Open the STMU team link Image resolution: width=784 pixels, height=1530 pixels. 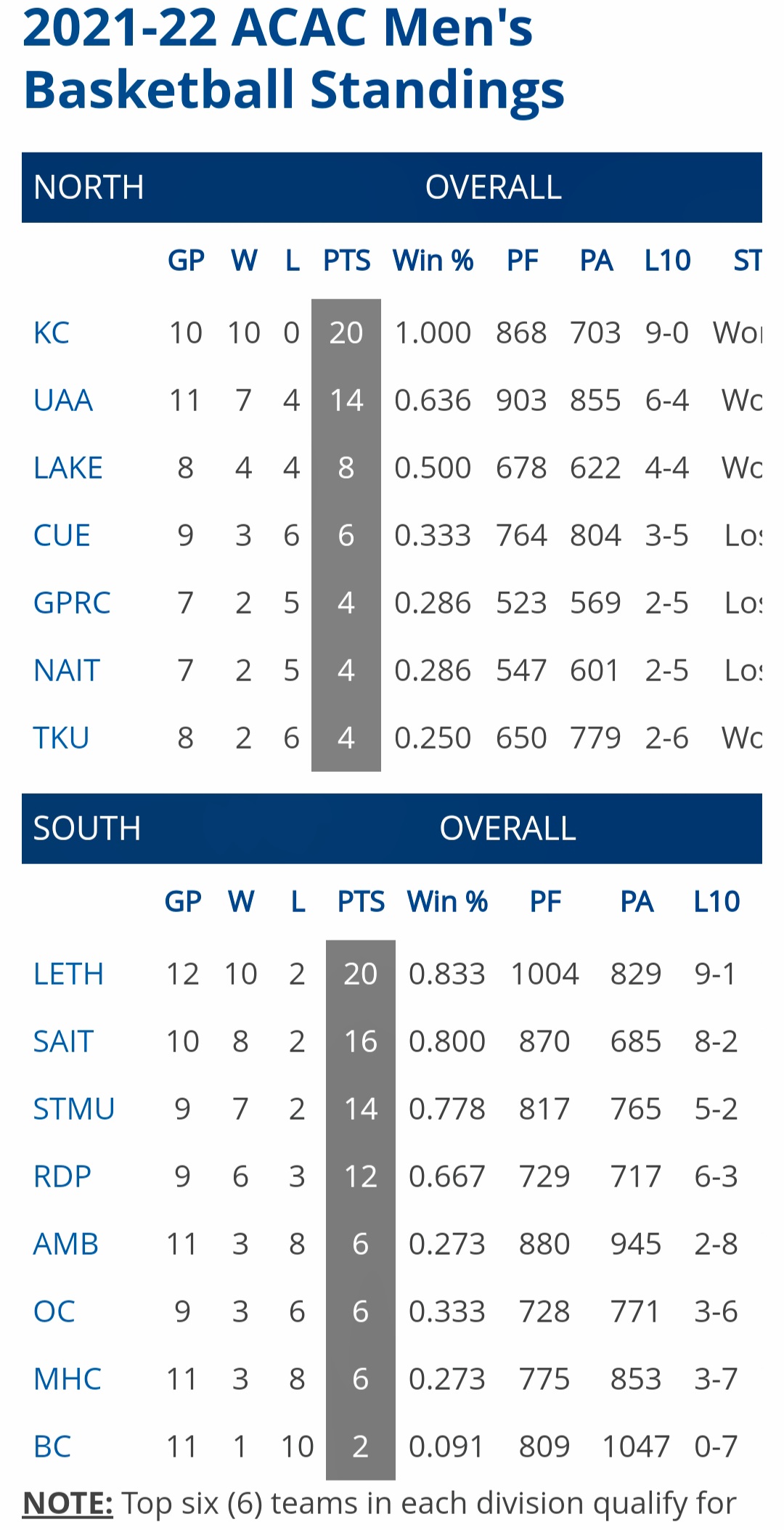click(x=74, y=1110)
